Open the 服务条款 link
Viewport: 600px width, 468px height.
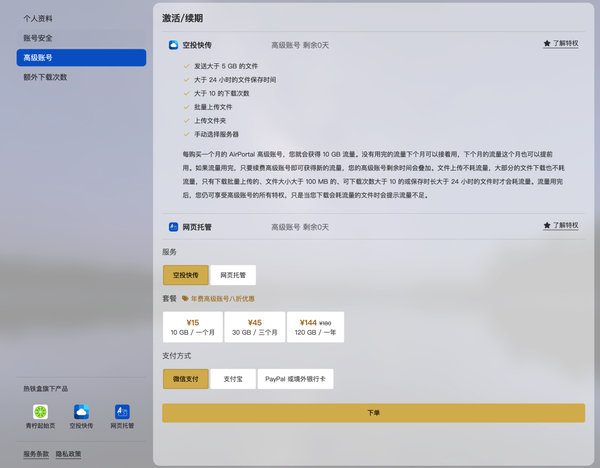pos(36,454)
